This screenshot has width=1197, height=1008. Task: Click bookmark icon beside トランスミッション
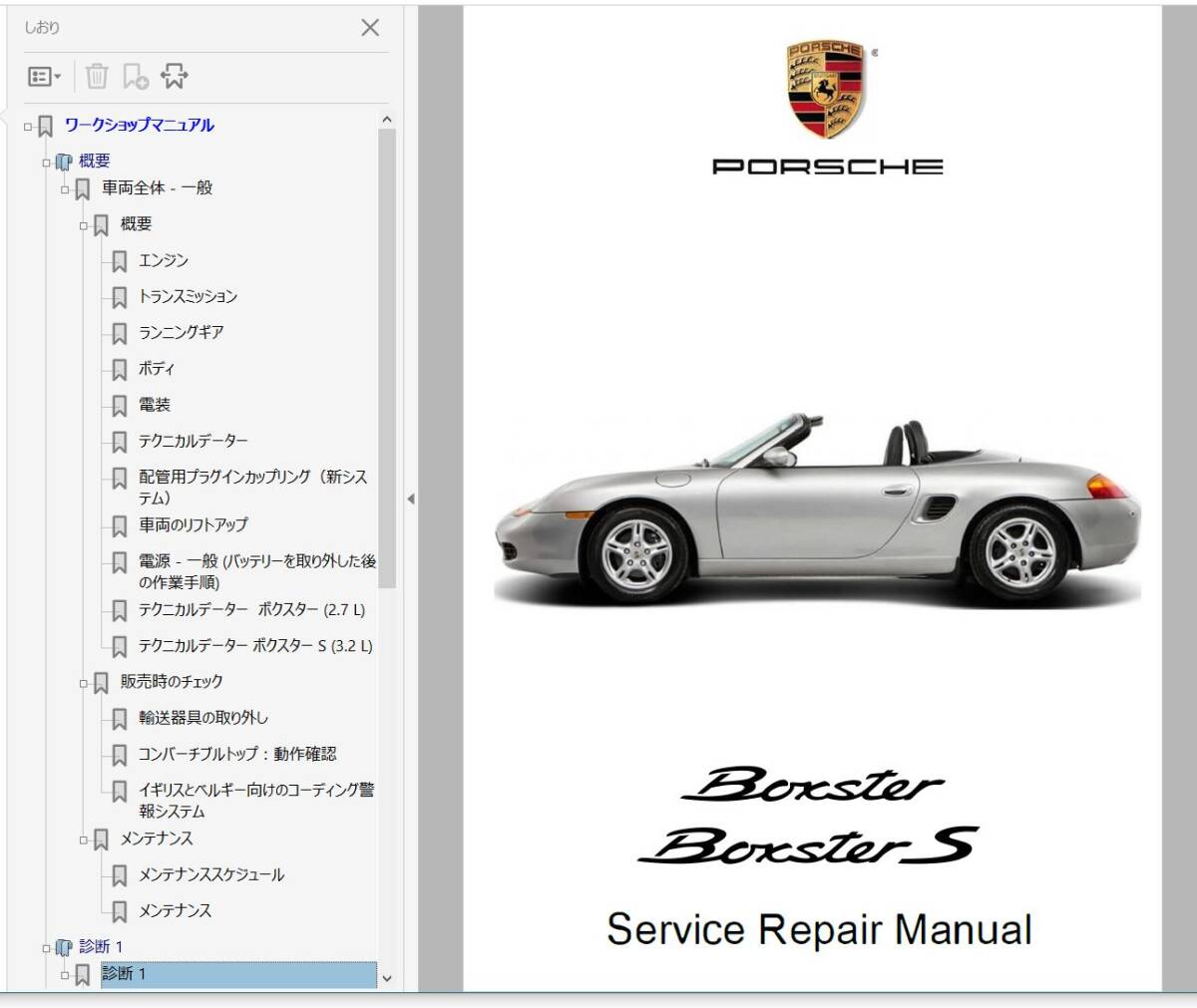click(120, 298)
